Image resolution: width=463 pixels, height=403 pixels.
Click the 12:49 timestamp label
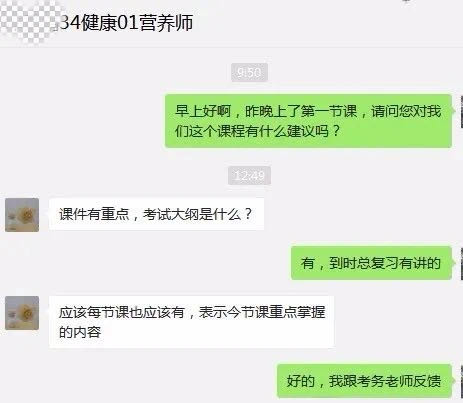249,176
